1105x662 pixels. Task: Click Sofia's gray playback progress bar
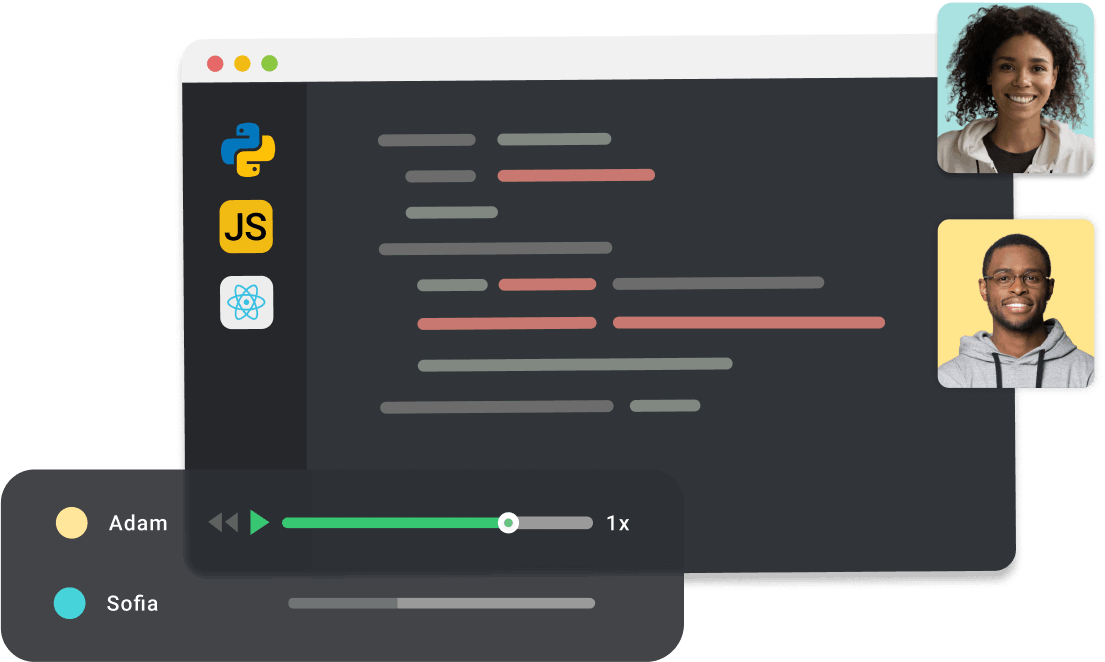click(x=441, y=603)
